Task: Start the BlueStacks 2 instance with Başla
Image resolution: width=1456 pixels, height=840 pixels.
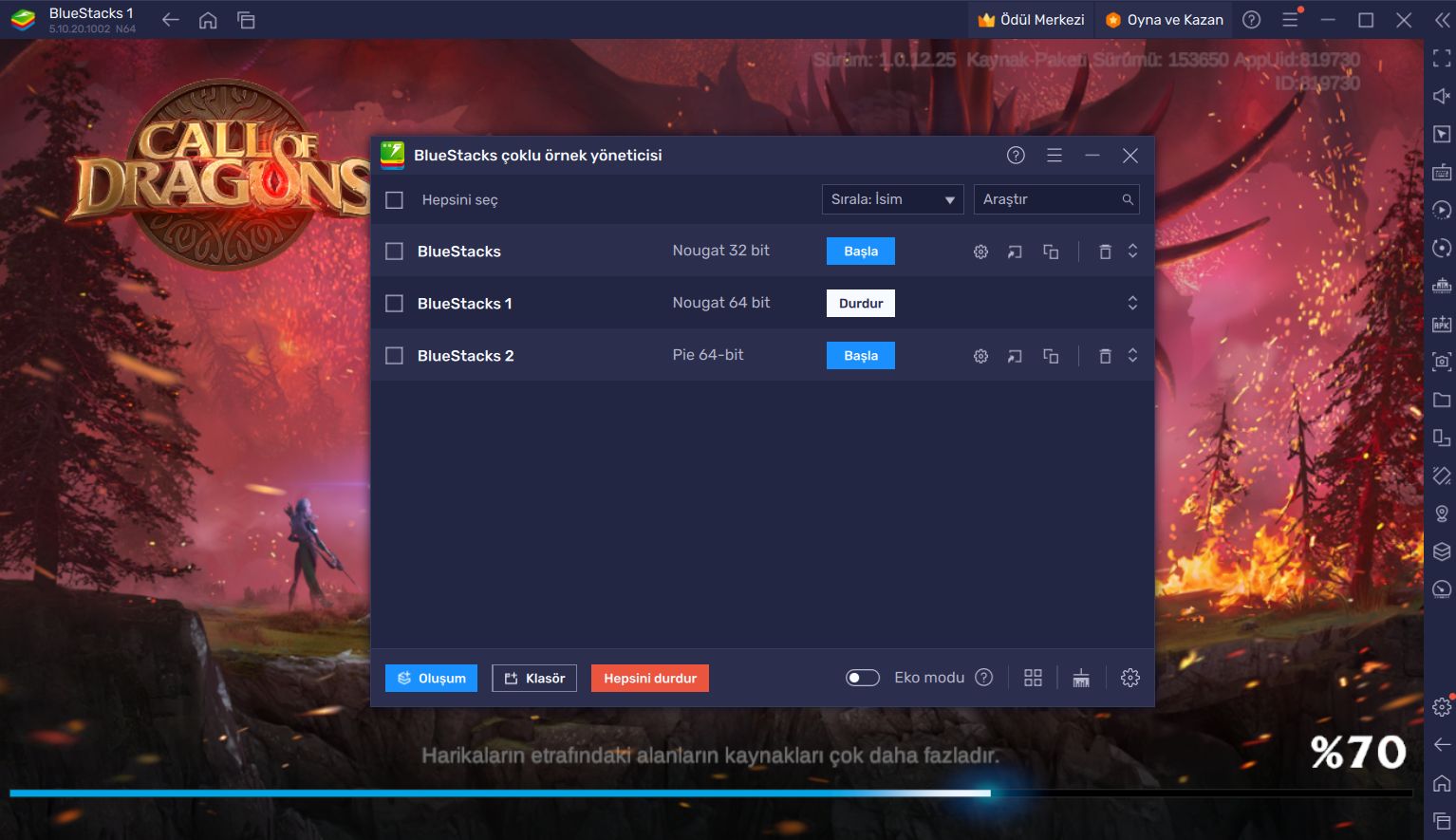Action: (x=861, y=356)
